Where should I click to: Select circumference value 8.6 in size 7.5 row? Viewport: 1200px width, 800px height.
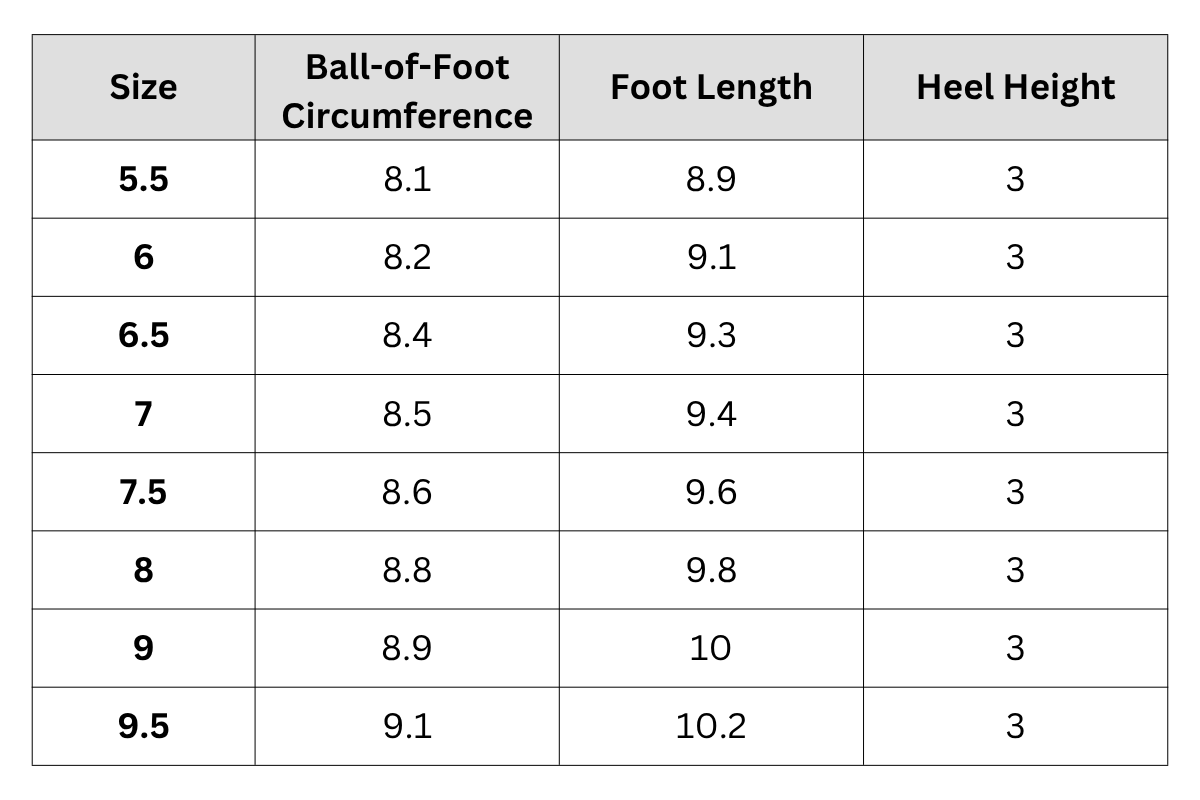pos(407,492)
